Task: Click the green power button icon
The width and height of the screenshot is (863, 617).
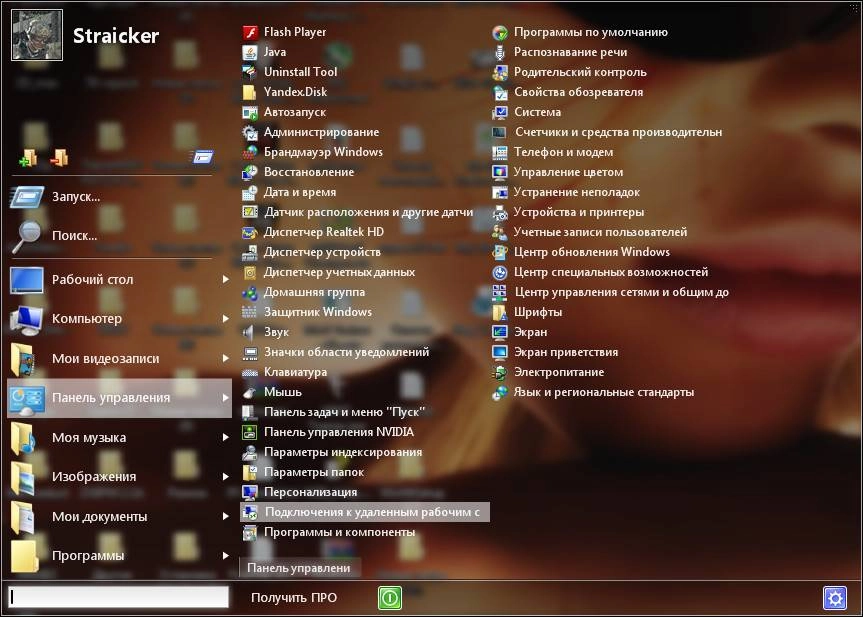Action: pos(390,598)
